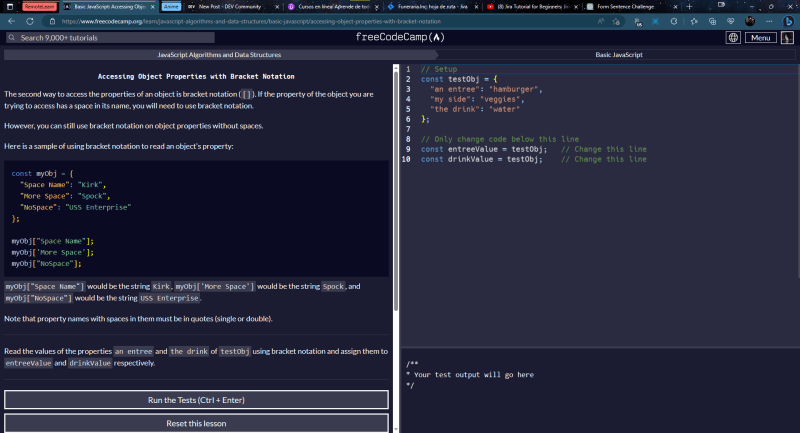This screenshot has height=433, width=800.
Task: View site info via the padlock icon
Action: click(52, 21)
